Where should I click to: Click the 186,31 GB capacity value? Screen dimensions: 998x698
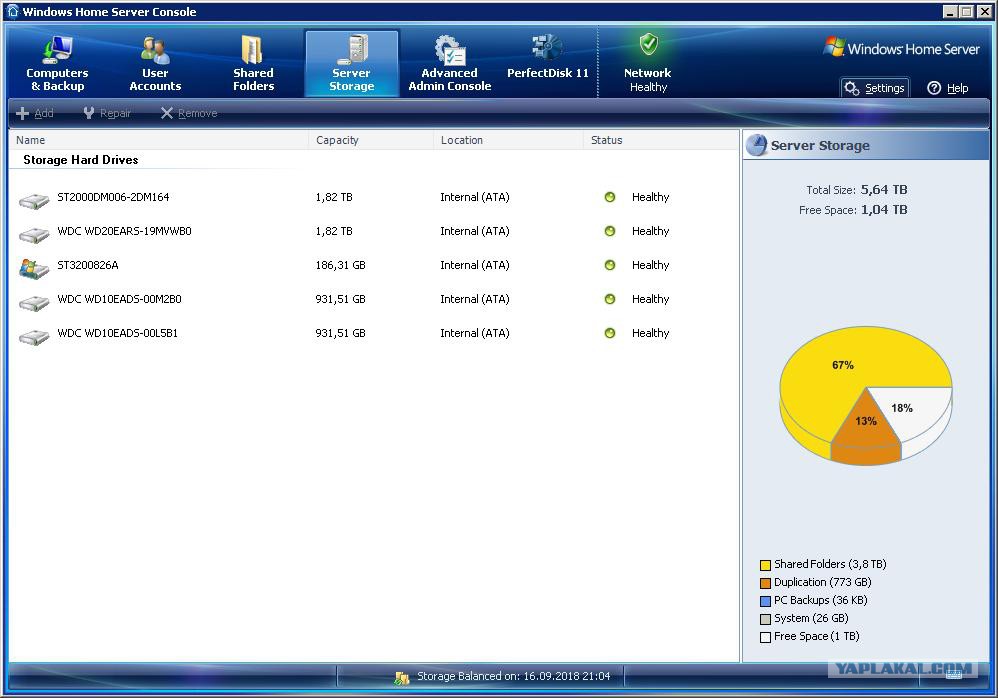pyautogui.click(x=341, y=265)
